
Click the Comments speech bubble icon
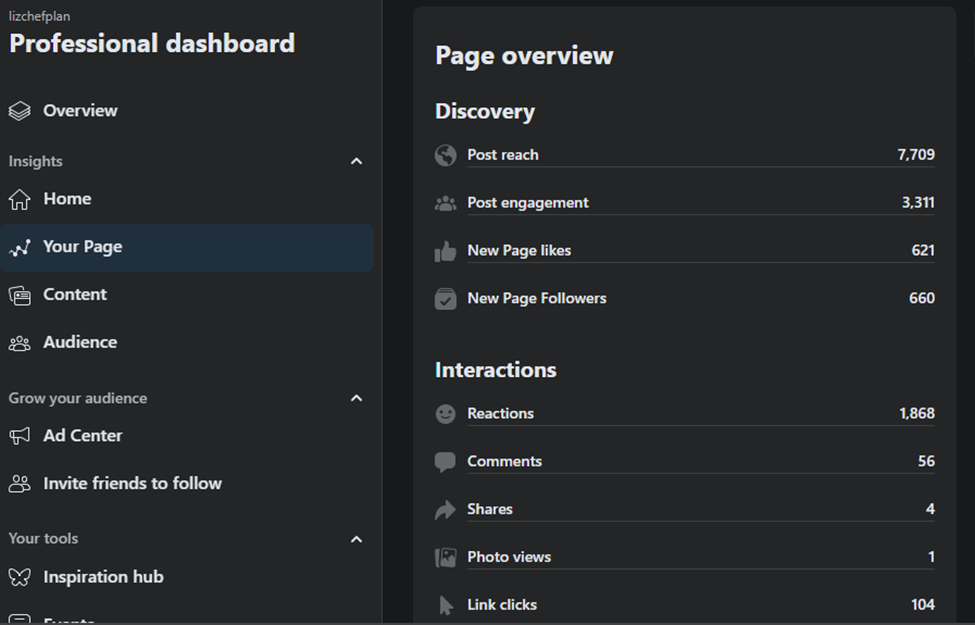tap(446, 462)
